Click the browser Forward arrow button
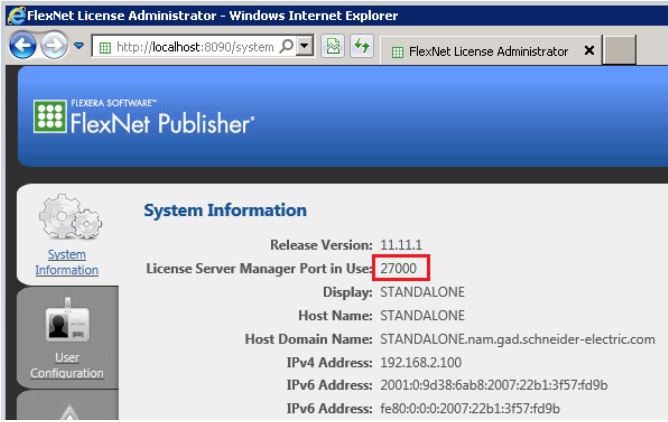Image resolution: width=668 pixels, height=422 pixels. (54, 45)
